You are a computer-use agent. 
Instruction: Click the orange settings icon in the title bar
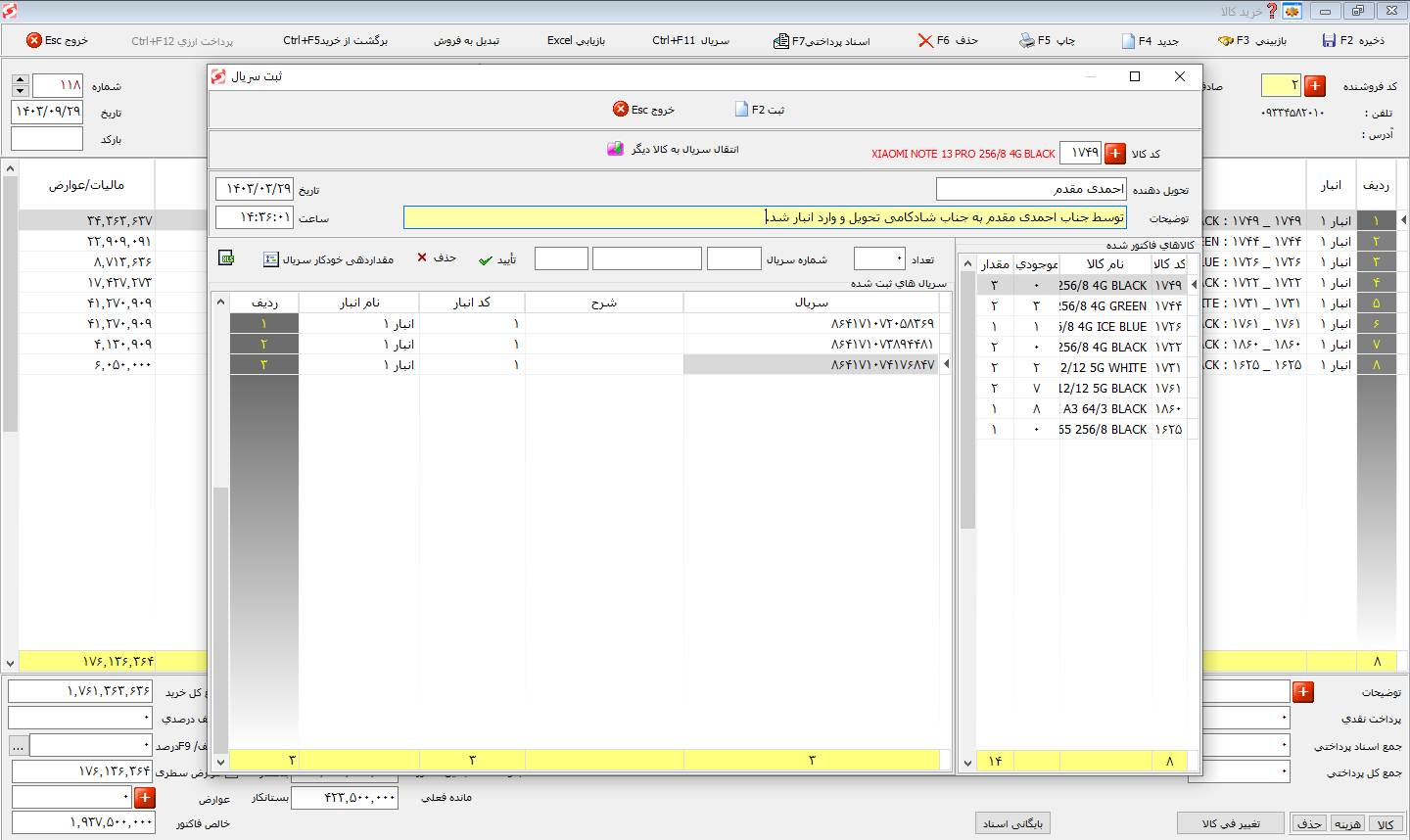[1292, 11]
